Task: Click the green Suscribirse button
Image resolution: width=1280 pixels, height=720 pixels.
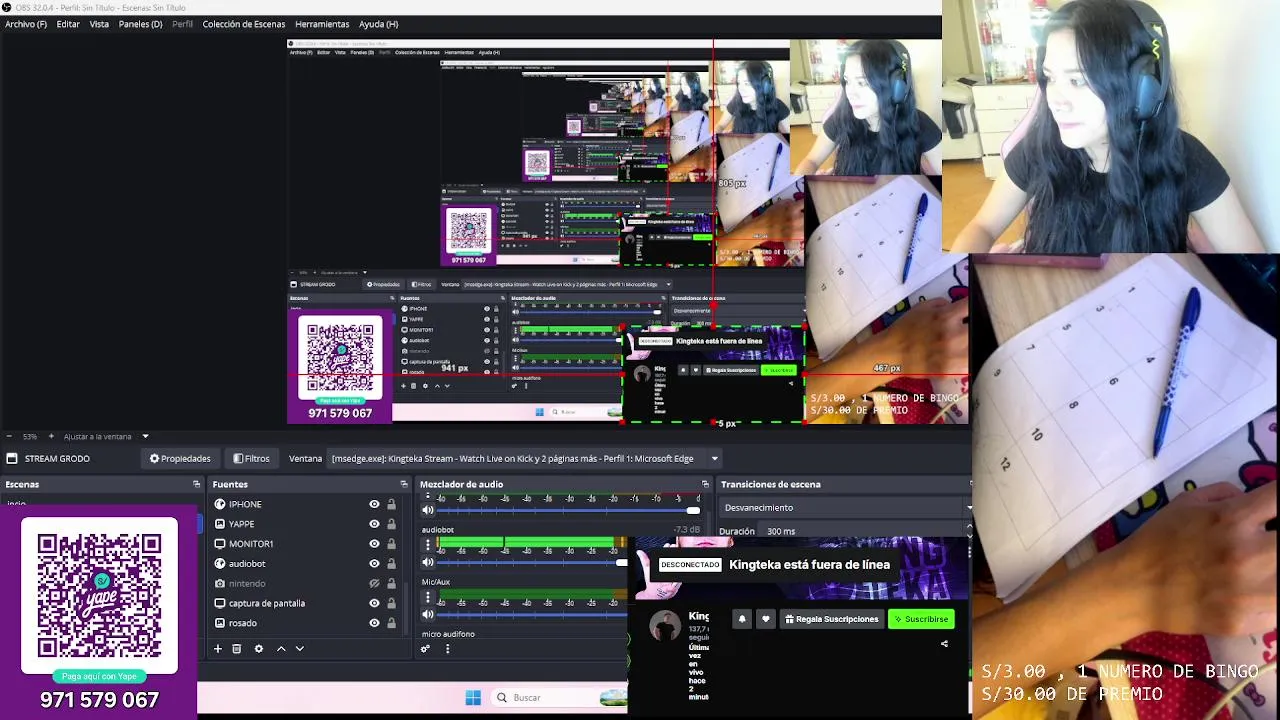Action: [x=921, y=619]
